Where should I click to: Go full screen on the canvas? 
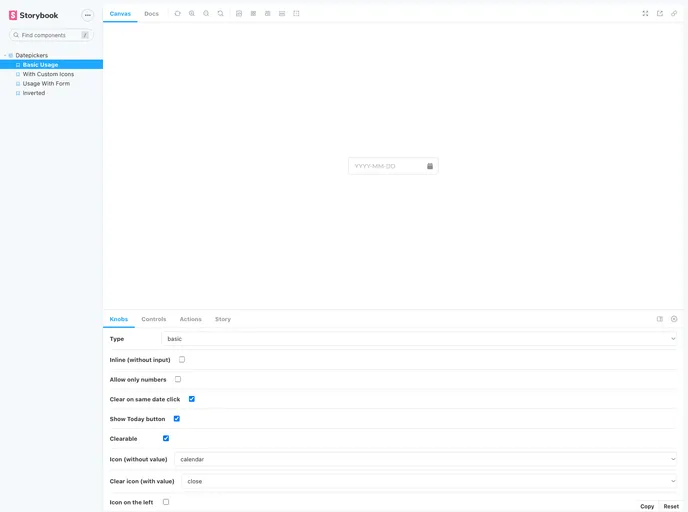pyautogui.click(x=645, y=14)
